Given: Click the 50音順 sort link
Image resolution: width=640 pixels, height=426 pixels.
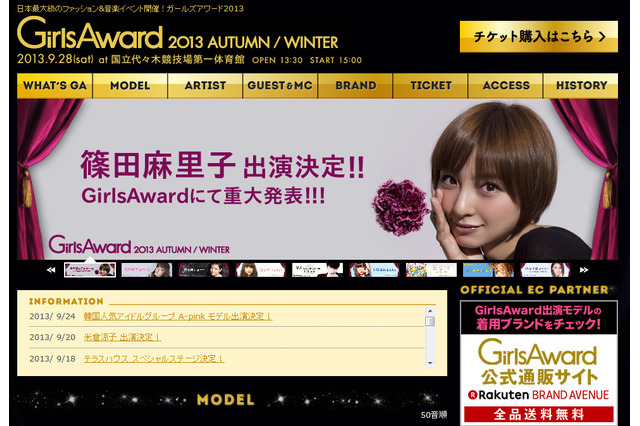Looking at the screenshot, I should 434,415.
